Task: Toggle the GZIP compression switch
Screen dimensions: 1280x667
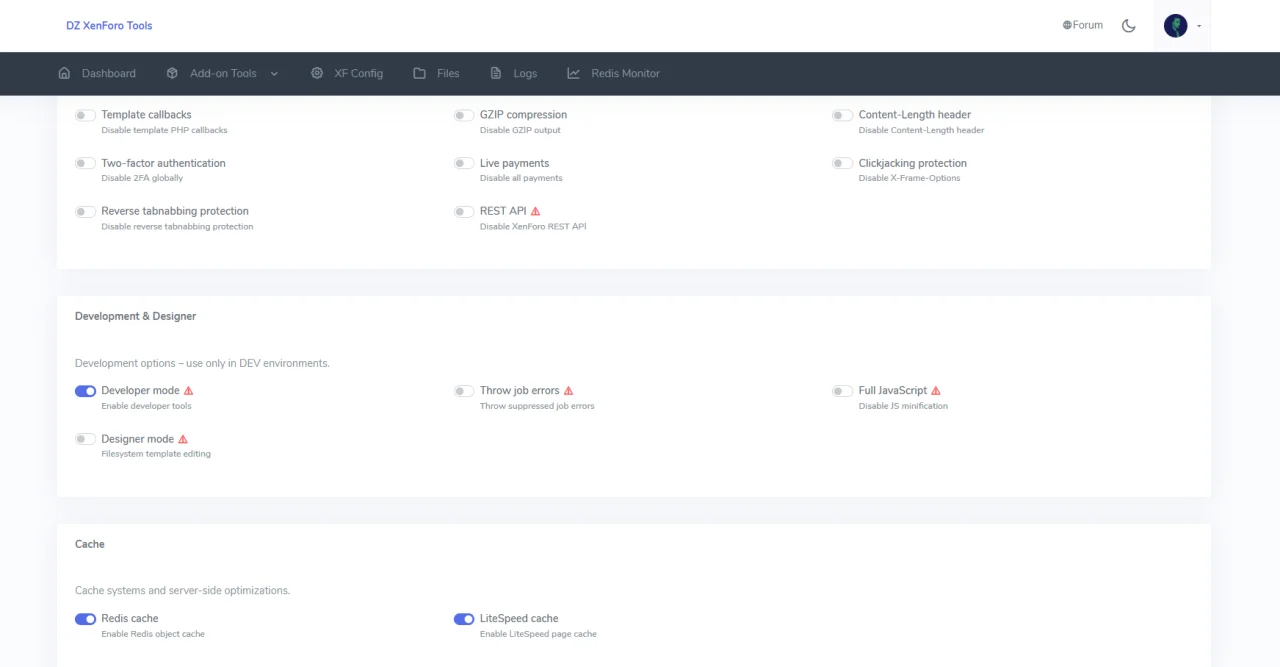Action: click(464, 115)
